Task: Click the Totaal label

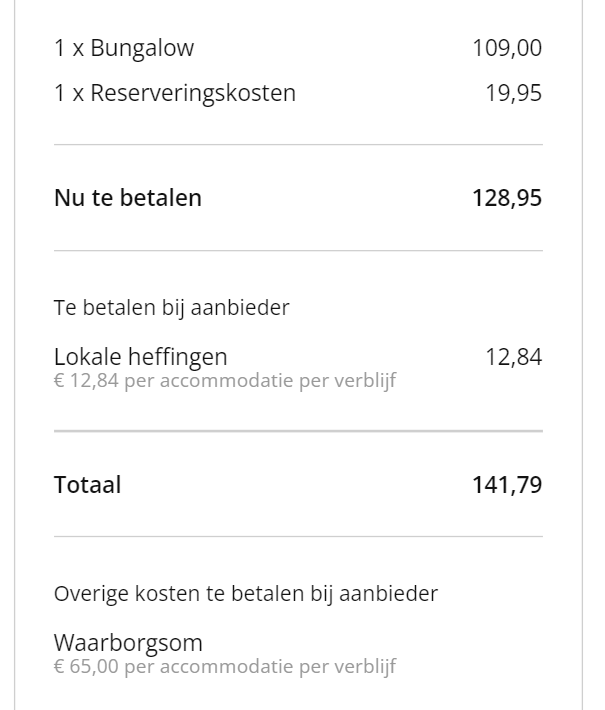Action: [87, 485]
